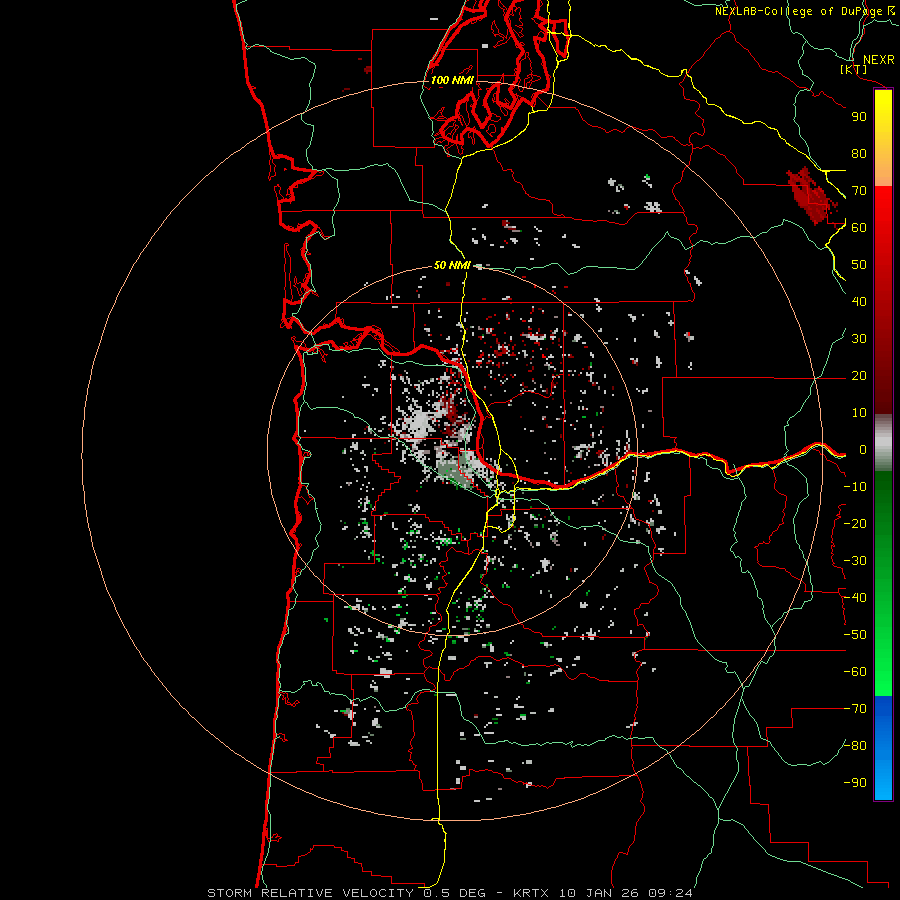Click the -20 scale label
The image size is (900, 900).
(x=855, y=523)
